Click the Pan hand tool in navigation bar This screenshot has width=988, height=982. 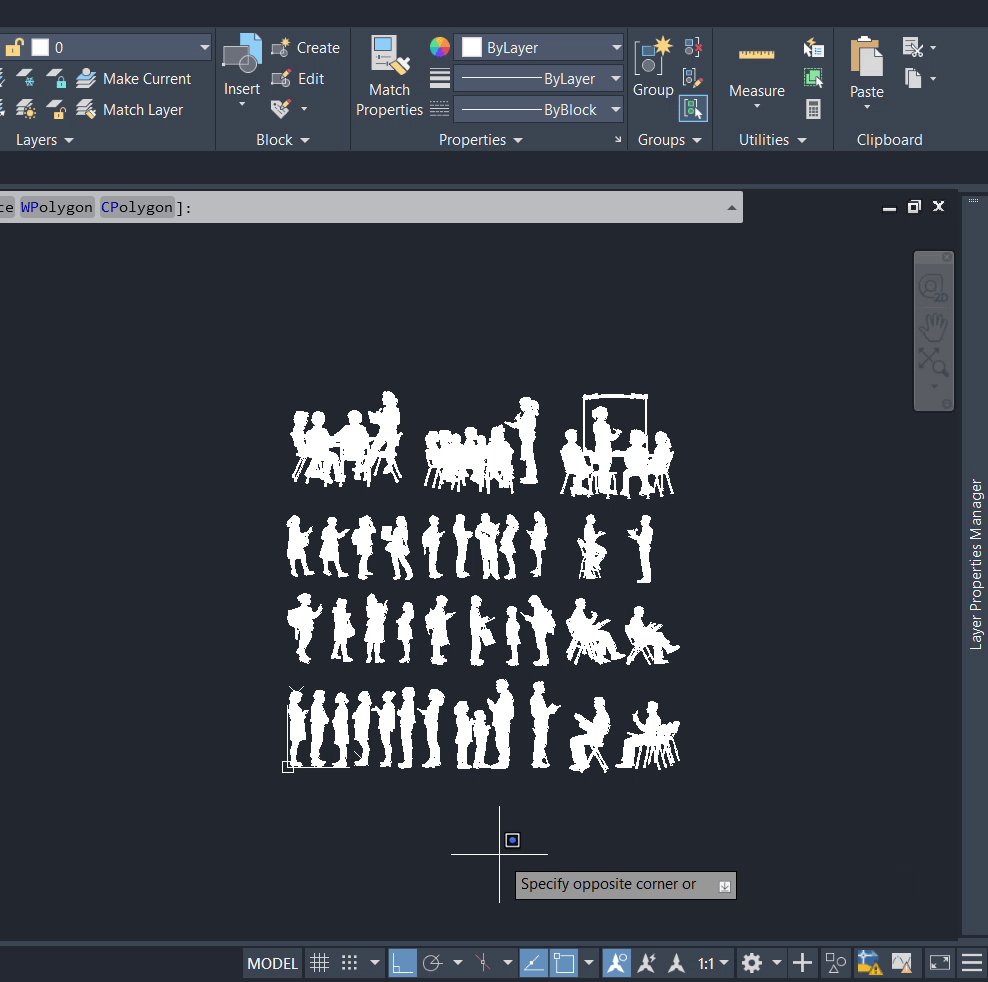(933, 326)
